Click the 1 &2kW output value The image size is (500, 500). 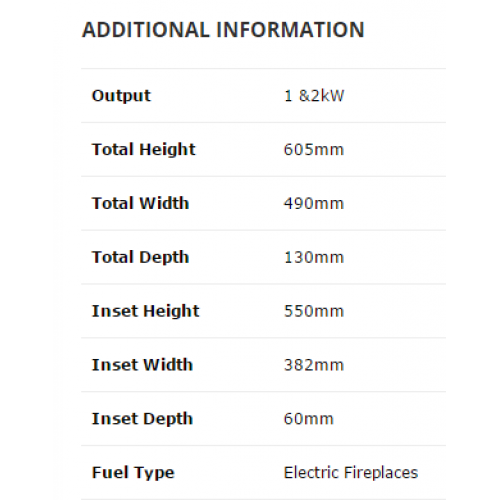314,96
